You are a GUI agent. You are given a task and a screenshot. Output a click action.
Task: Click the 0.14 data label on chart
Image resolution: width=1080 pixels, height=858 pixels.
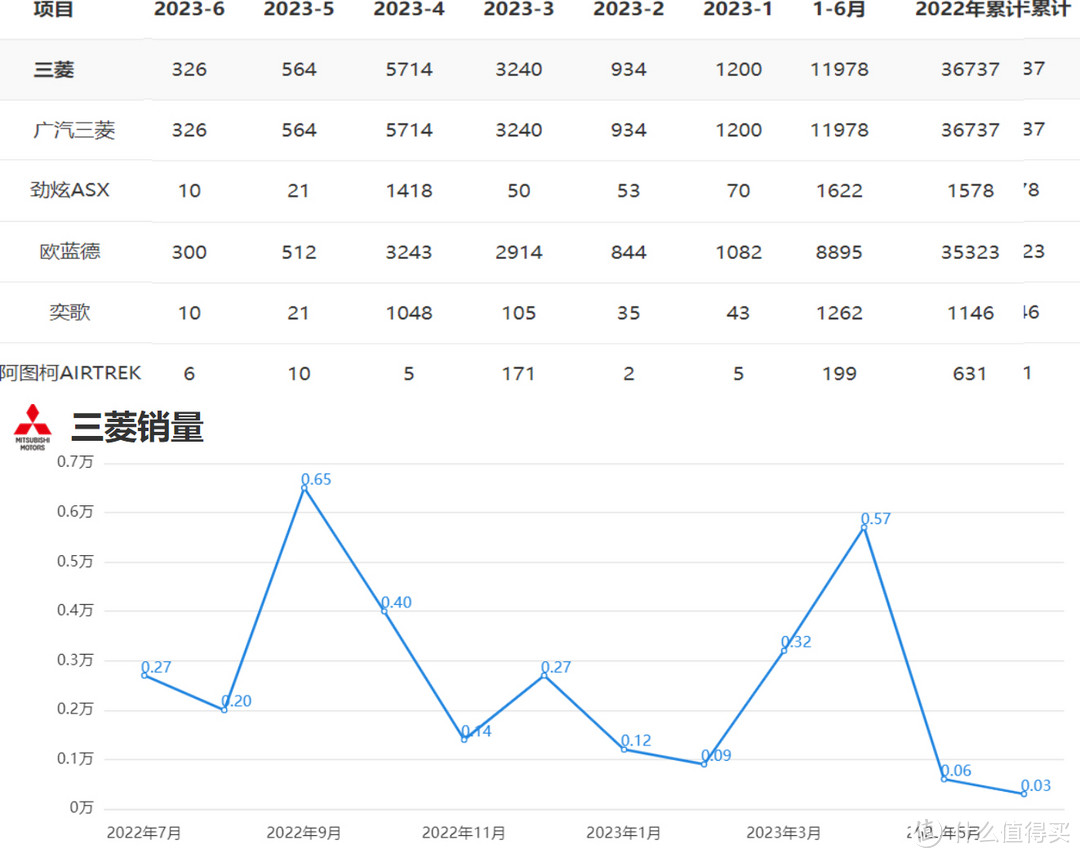pyautogui.click(x=477, y=731)
